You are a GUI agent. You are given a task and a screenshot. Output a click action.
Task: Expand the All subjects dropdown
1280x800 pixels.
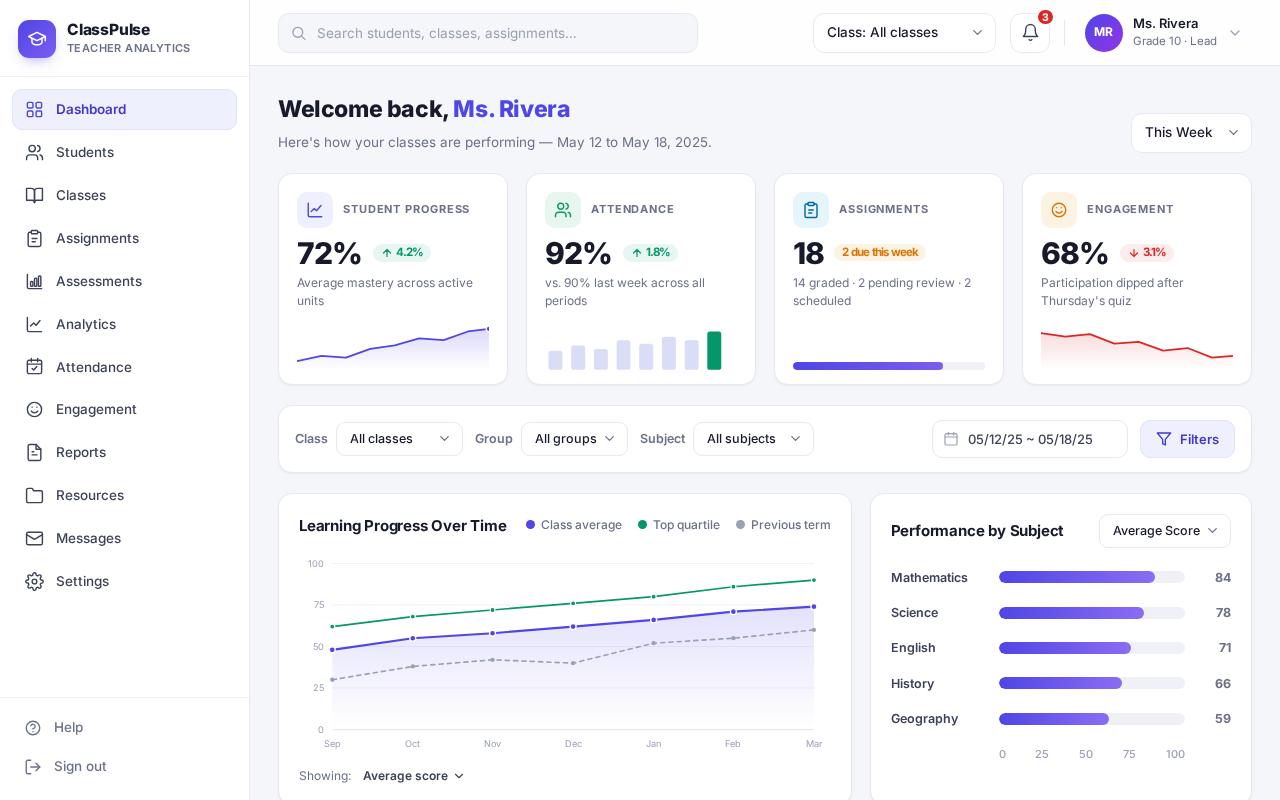point(753,439)
